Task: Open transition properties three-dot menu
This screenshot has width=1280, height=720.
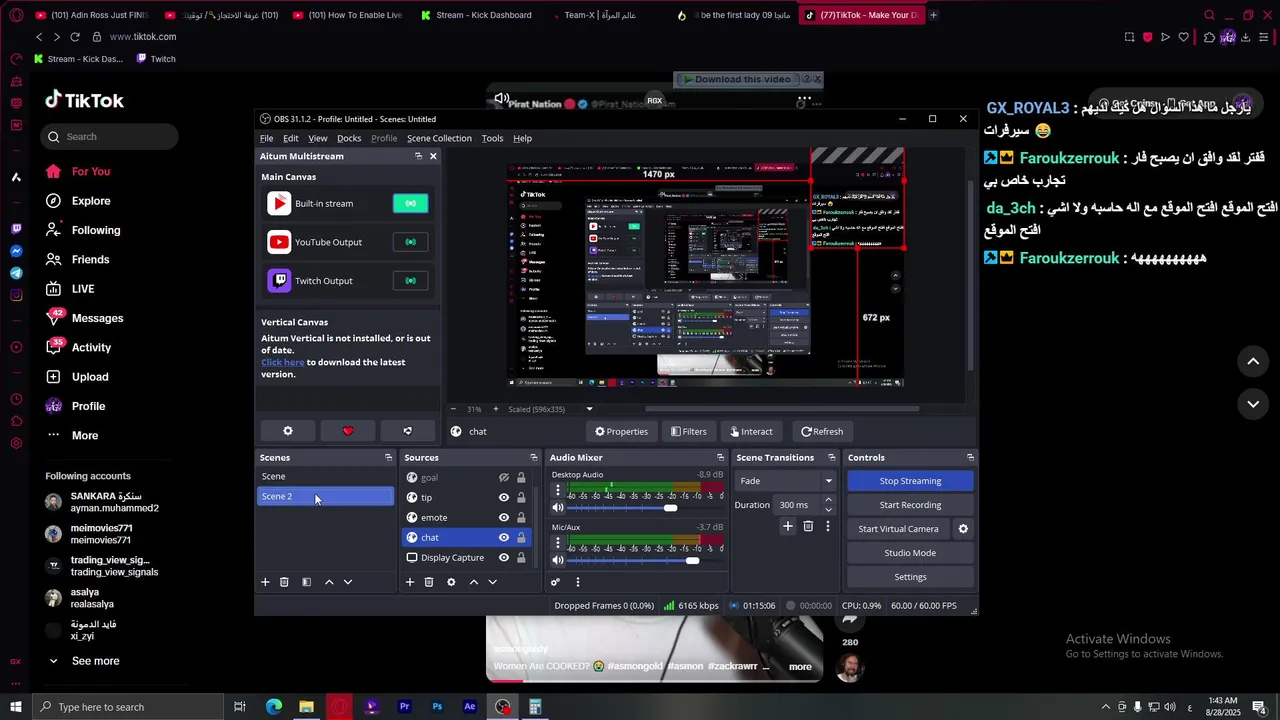Action: click(827, 526)
